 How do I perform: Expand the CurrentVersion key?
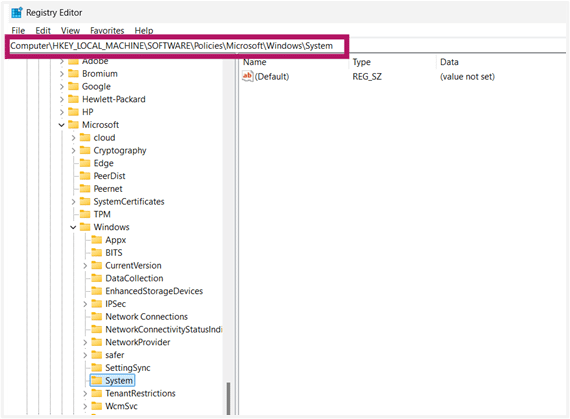click(85, 266)
